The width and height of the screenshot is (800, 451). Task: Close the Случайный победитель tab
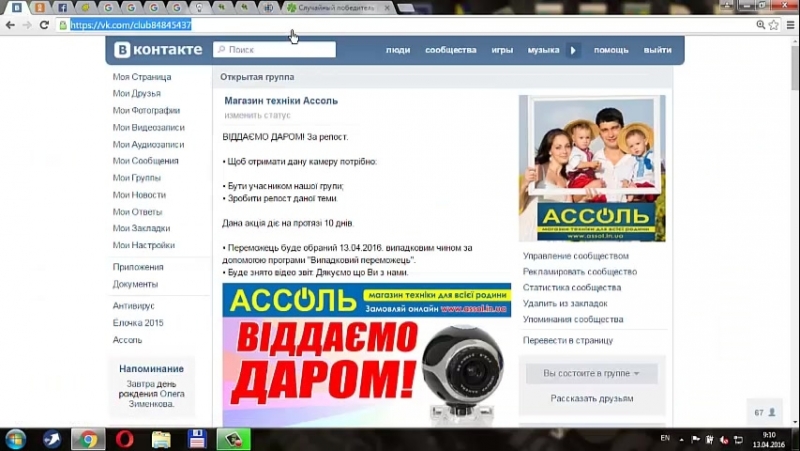coord(387,8)
